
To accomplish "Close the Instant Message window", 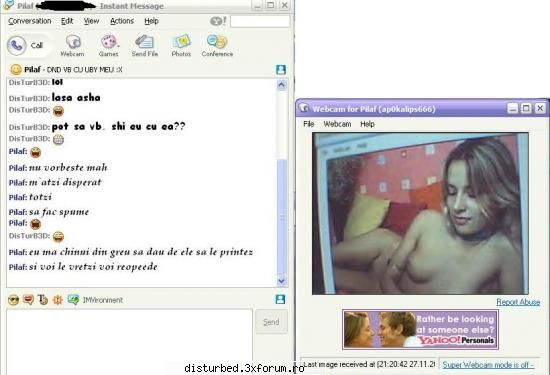I will pos(284,5).
